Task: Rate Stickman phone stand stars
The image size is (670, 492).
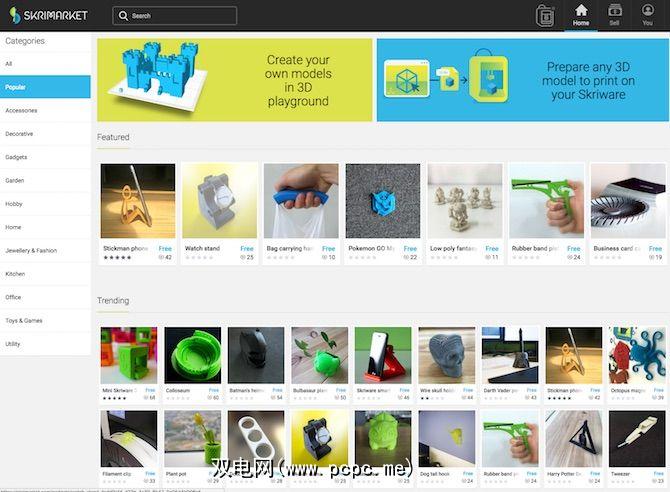Action: 118,257
